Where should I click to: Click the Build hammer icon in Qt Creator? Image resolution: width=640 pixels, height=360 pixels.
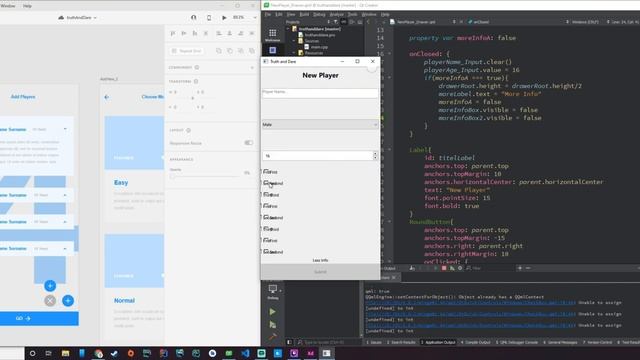click(x=272, y=337)
